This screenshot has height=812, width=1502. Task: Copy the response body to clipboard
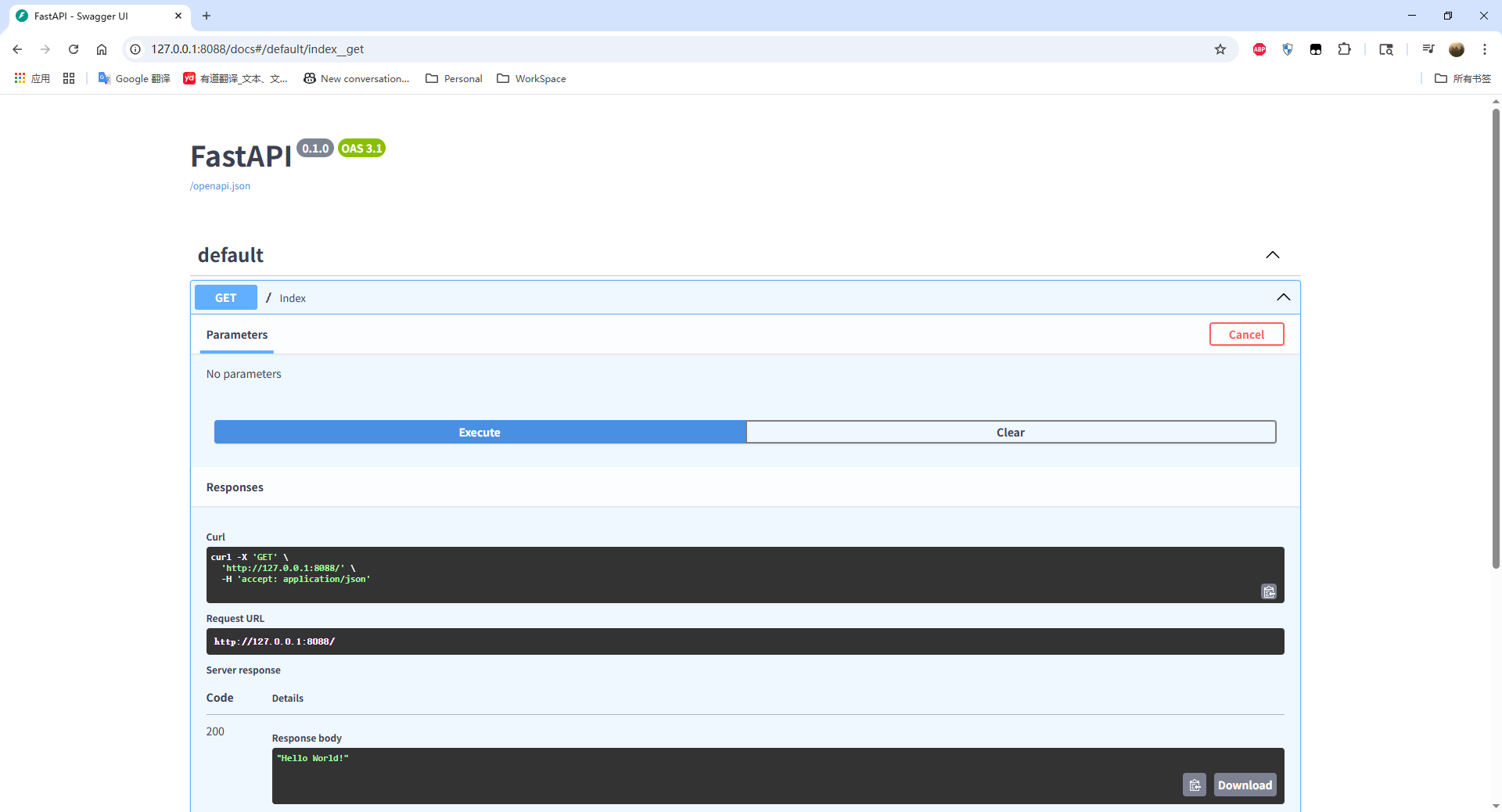click(x=1195, y=785)
